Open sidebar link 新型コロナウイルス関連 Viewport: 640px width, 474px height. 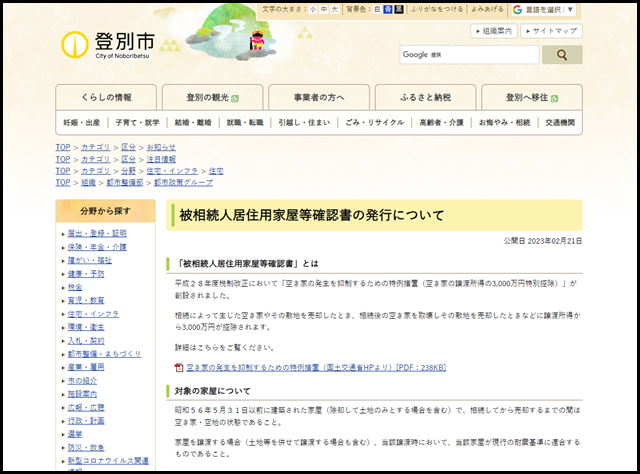click(x=108, y=461)
